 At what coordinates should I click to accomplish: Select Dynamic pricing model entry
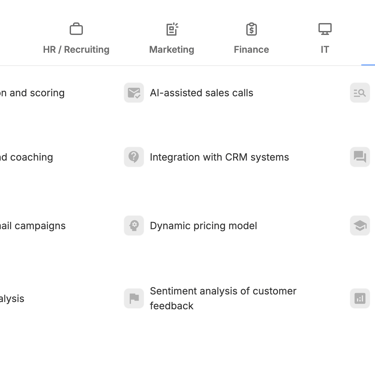click(204, 226)
